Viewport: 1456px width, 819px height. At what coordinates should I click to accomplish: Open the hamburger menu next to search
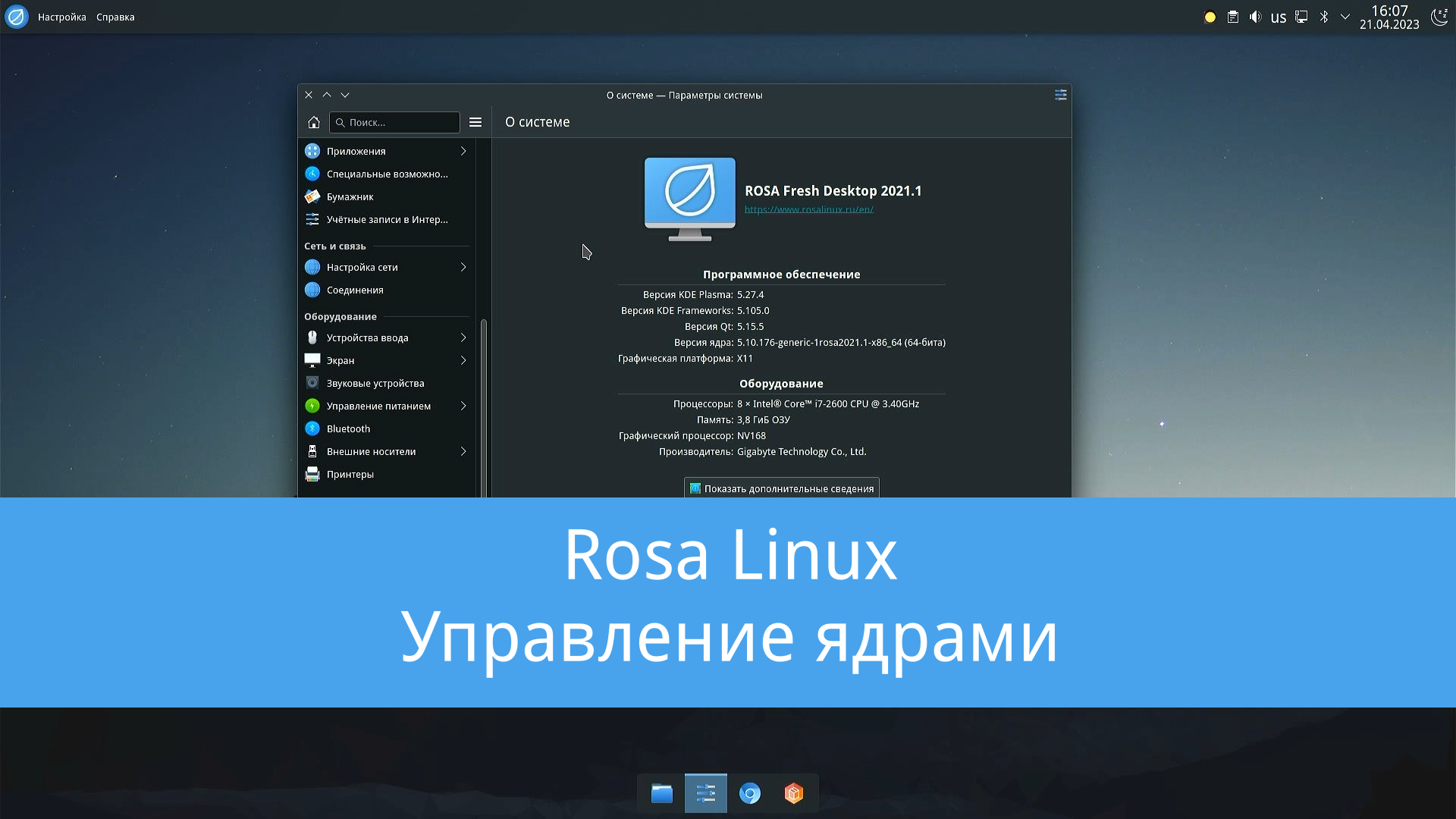click(x=475, y=122)
